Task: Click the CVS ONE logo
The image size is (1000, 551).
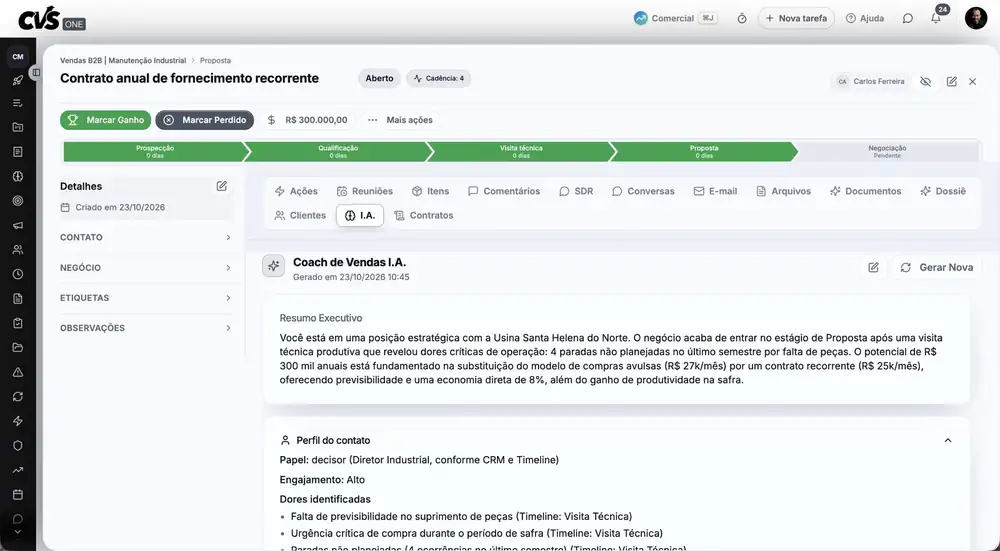Action: (51, 19)
